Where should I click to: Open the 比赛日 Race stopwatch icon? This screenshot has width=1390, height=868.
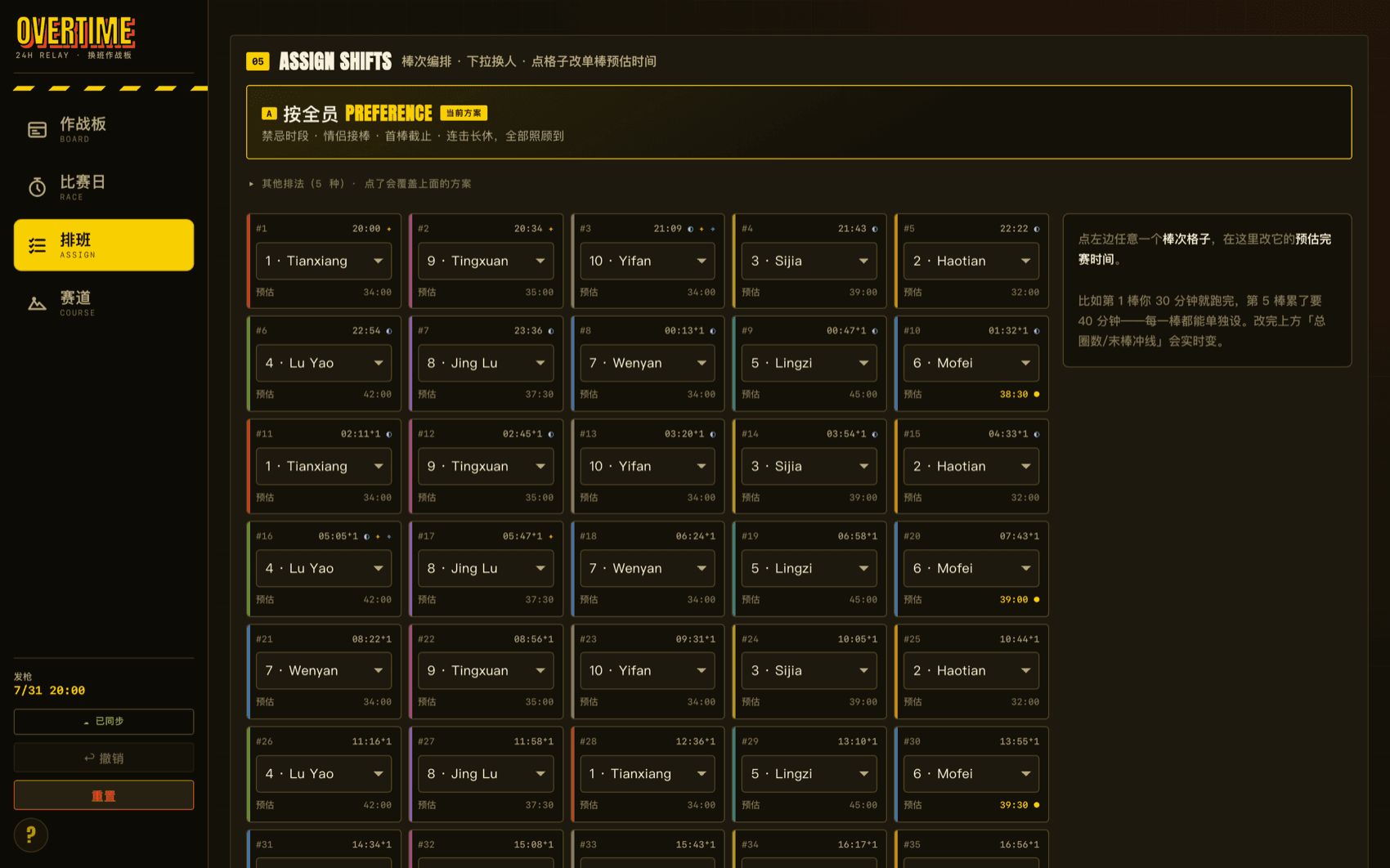pos(37,187)
